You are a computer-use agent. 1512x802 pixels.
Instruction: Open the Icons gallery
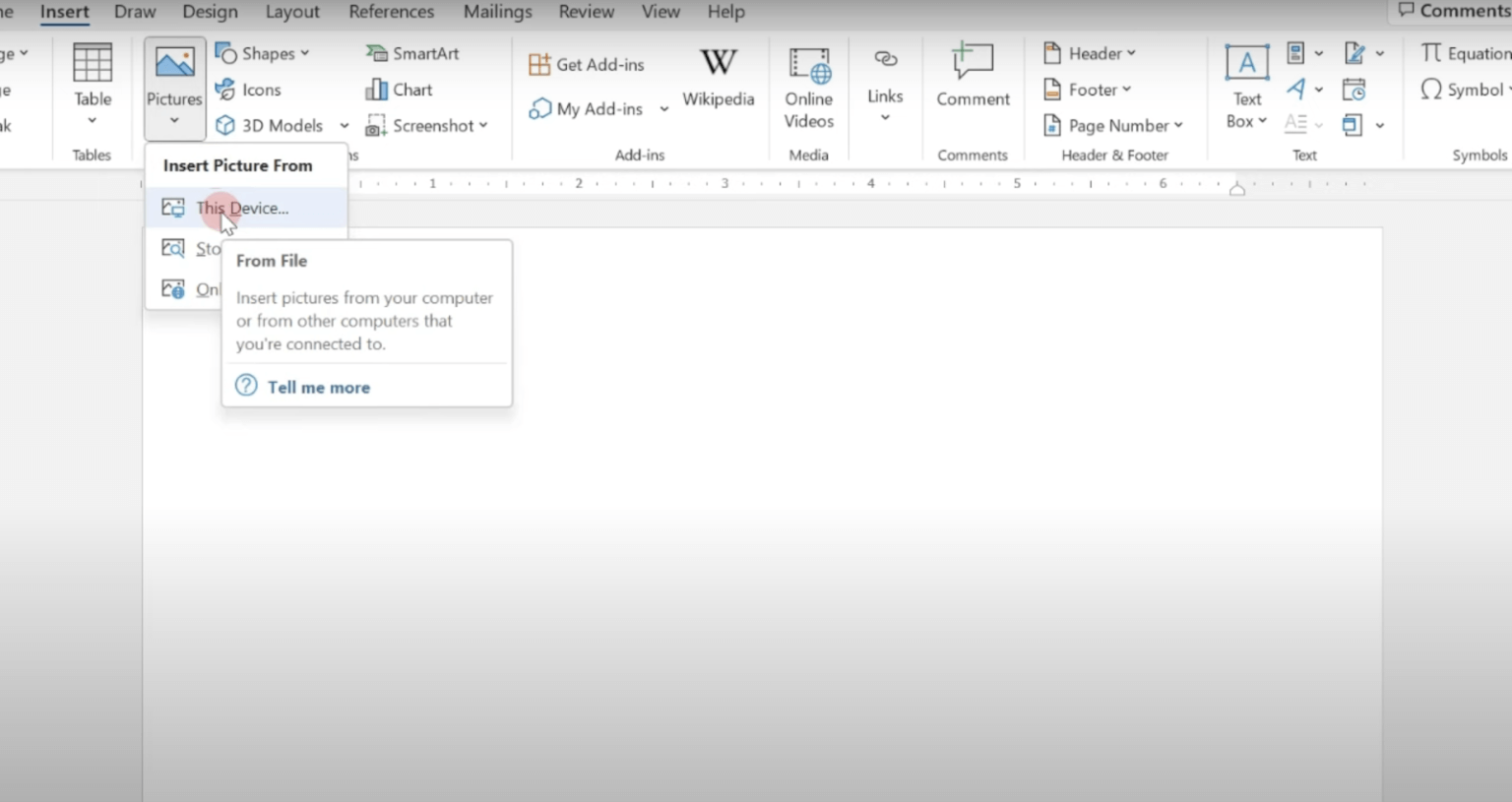pos(249,90)
